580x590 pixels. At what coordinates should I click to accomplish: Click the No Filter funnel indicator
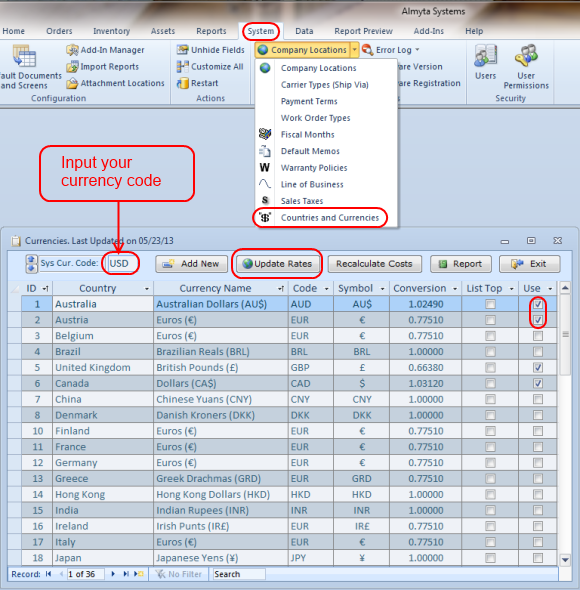(x=179, y=574)
